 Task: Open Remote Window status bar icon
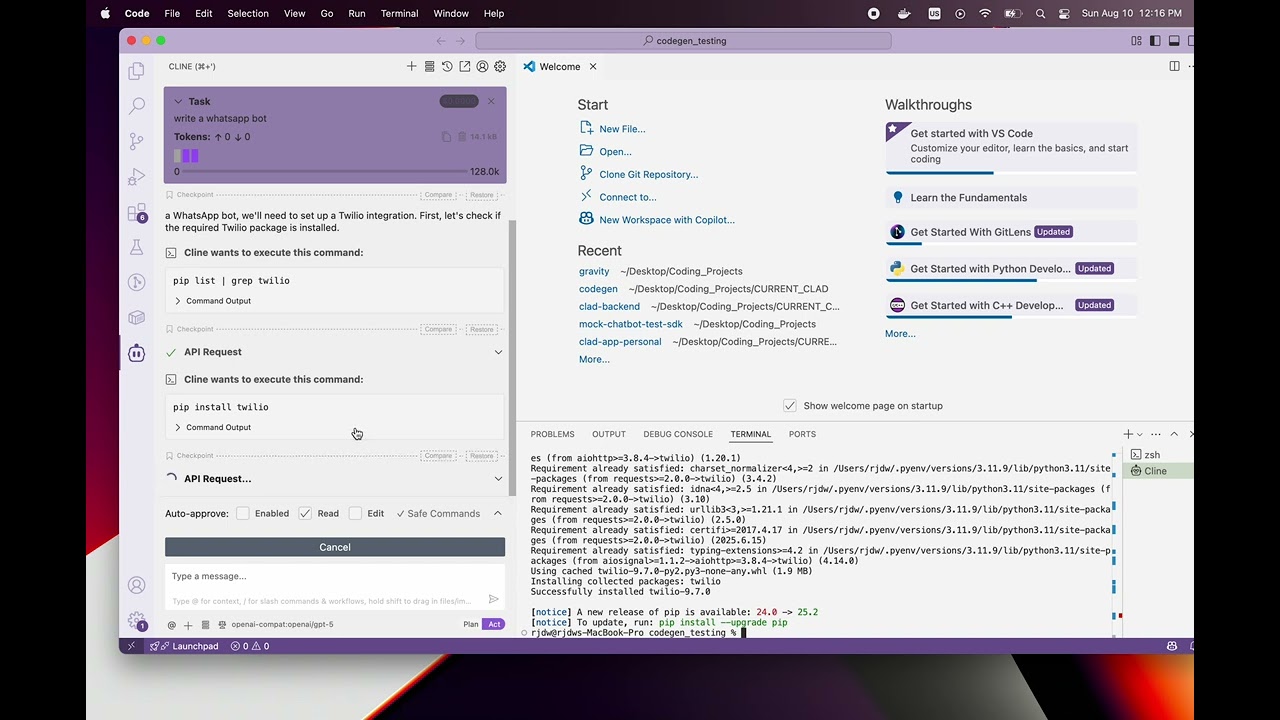click(x=131, y=646)
